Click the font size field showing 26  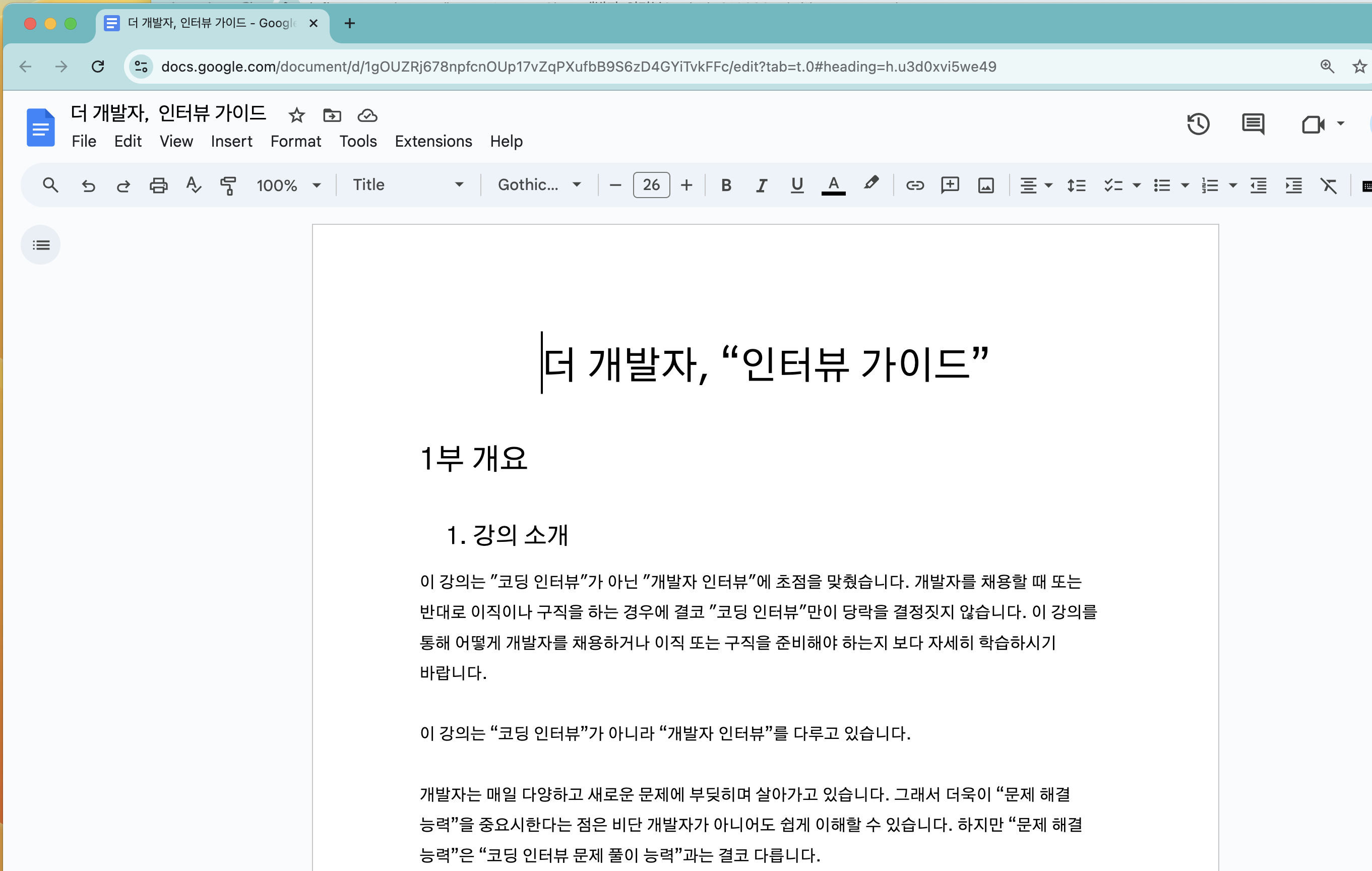[651, 185]
